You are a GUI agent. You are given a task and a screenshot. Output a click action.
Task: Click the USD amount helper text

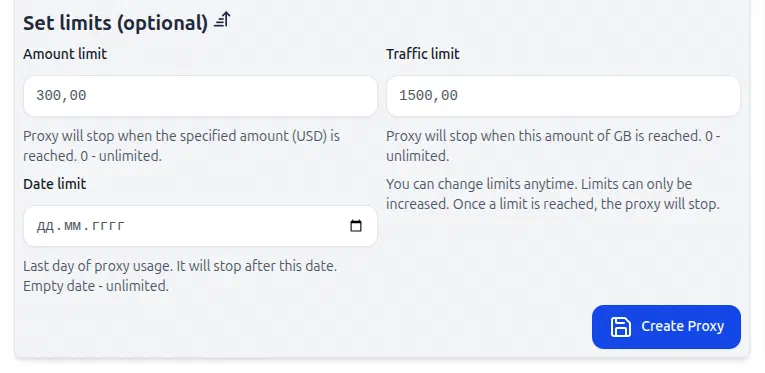(181, 146)
